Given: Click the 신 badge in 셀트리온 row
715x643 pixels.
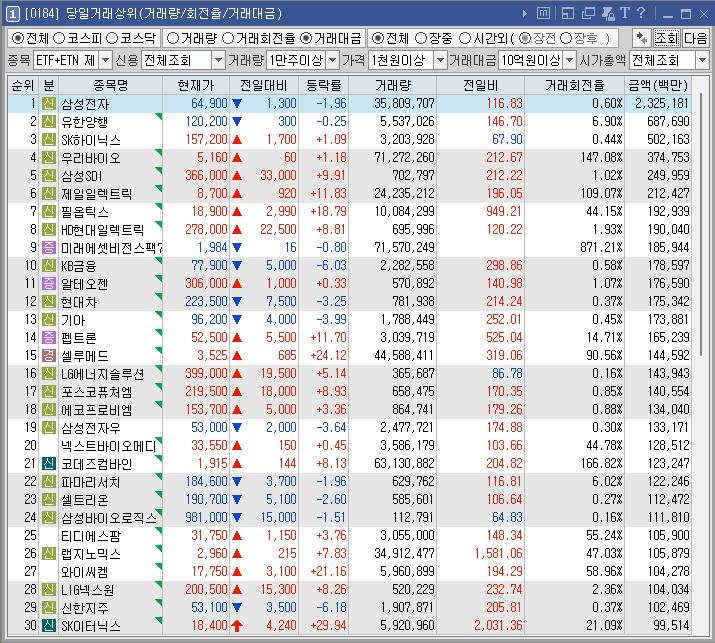Looking at the screenshot, I should coord(49,500).
